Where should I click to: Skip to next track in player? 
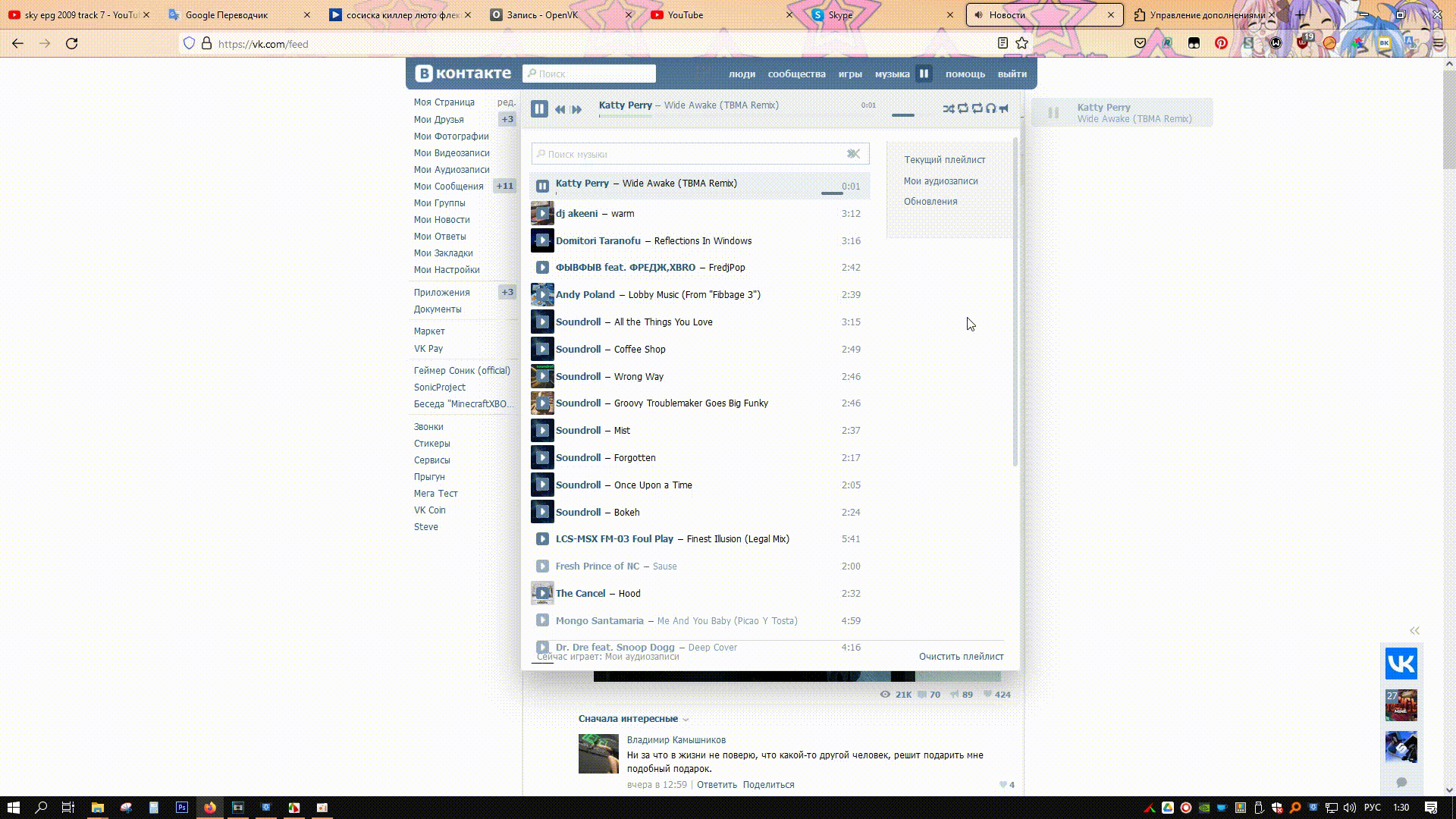(577, 109)
